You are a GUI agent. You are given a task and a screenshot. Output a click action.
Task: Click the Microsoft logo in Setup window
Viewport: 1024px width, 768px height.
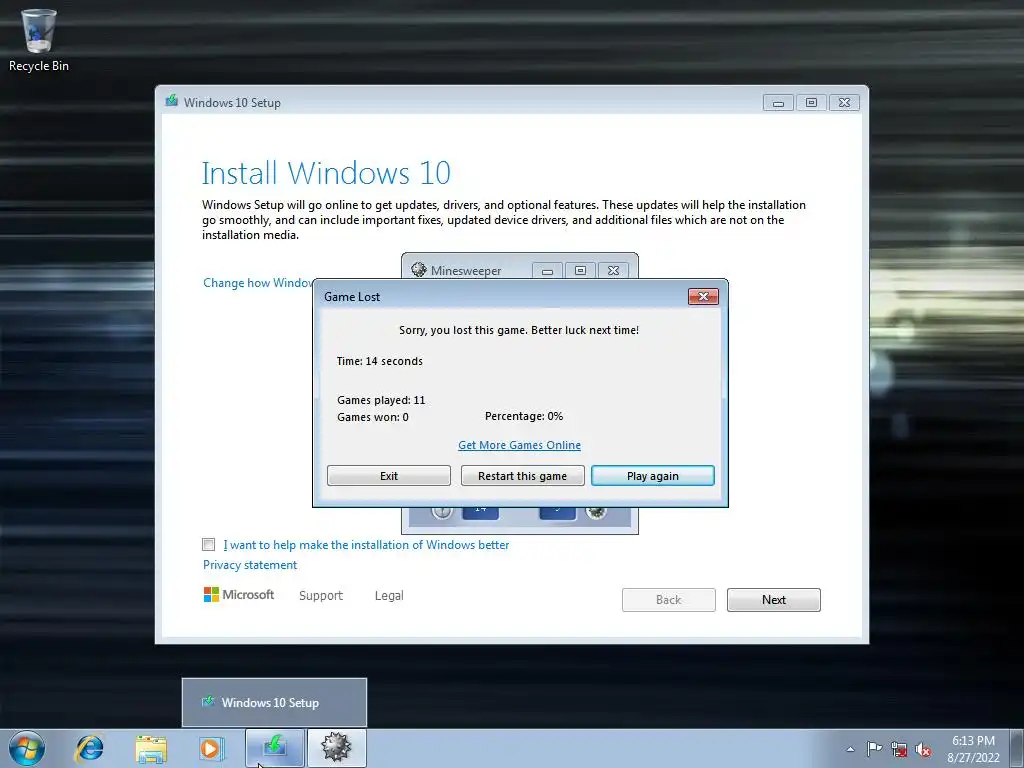point(239,594)
